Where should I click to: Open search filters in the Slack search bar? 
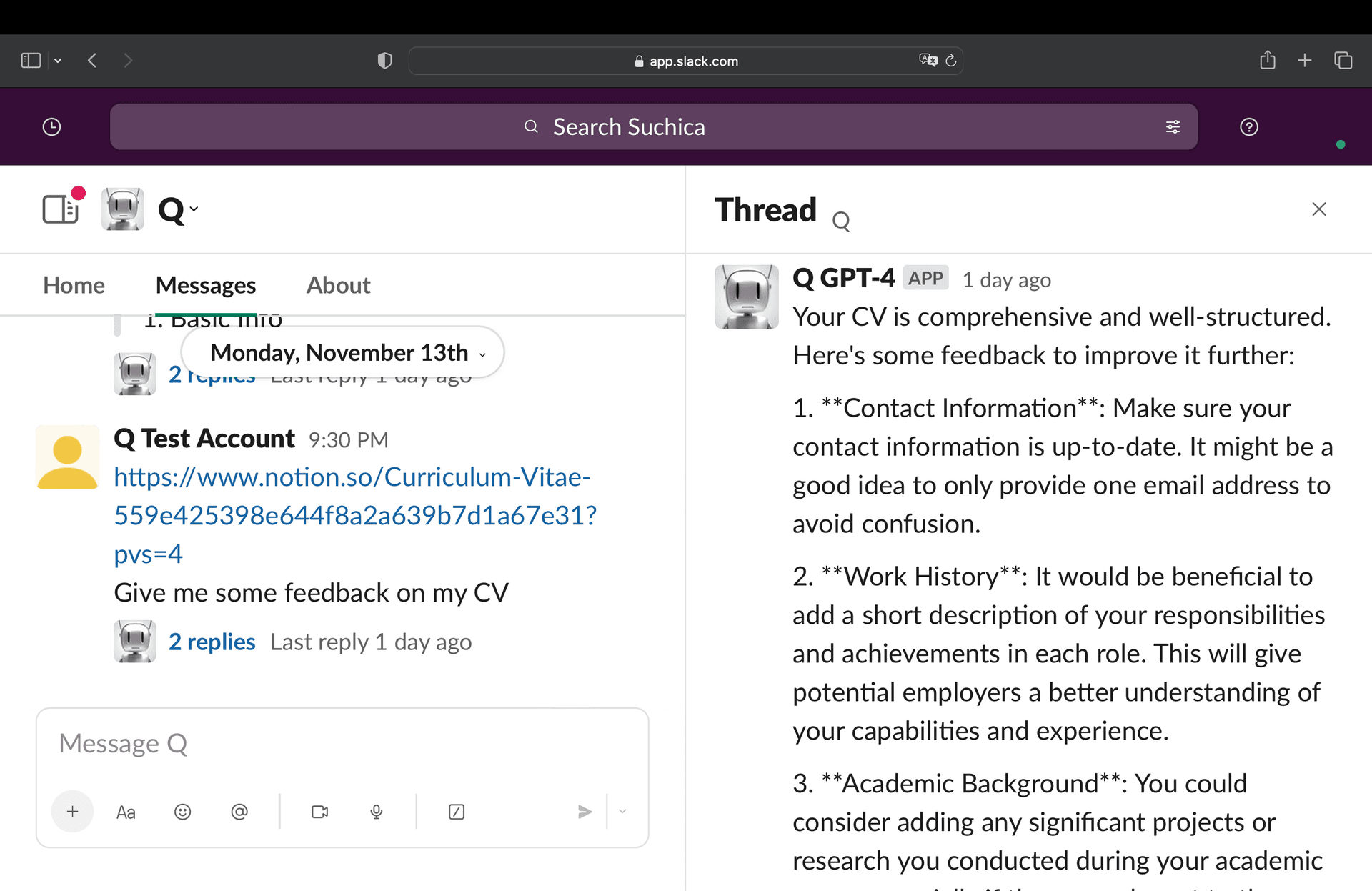click(1173, 126)
